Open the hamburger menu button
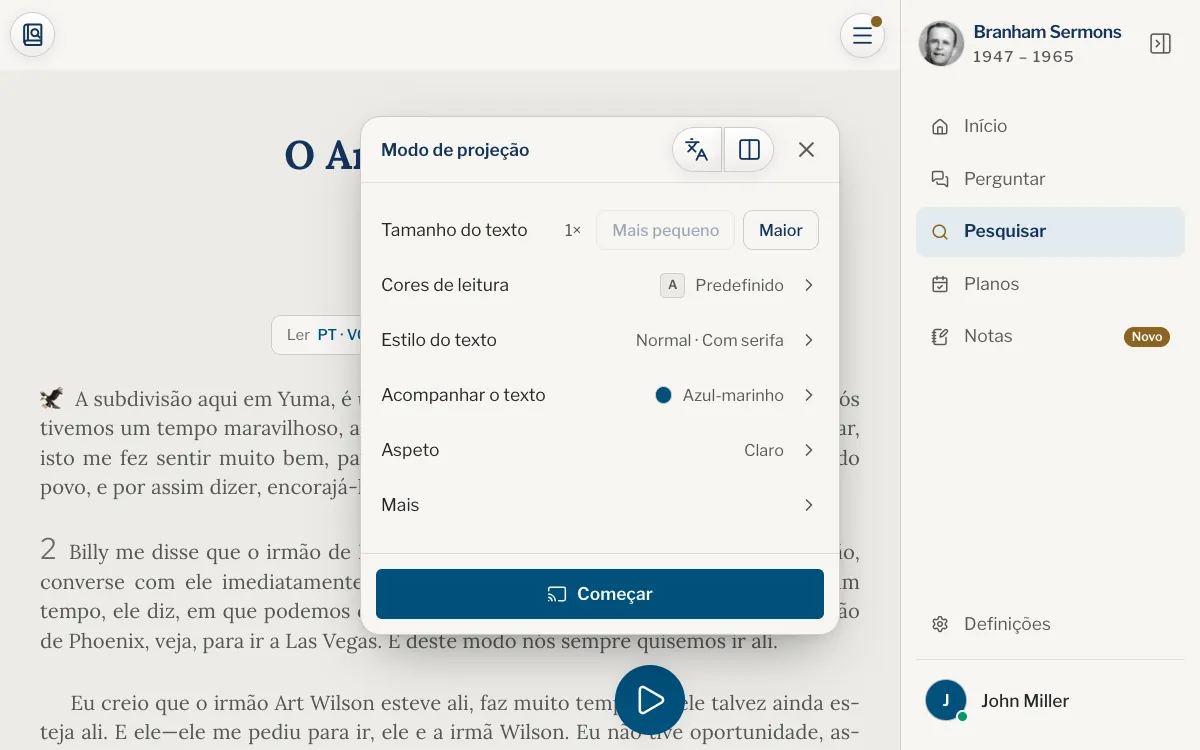The image size is (1200, 750). (x=862, y=36)
